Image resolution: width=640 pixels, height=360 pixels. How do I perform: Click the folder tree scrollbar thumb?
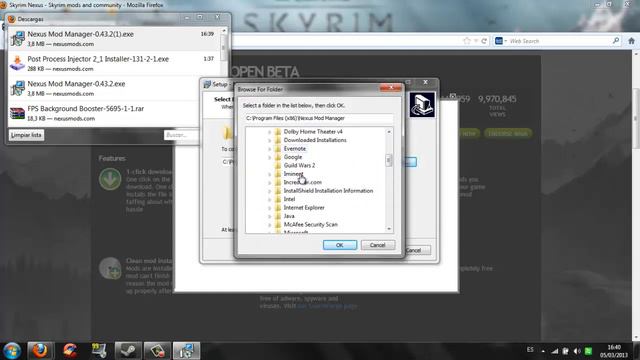coord(389,160)
